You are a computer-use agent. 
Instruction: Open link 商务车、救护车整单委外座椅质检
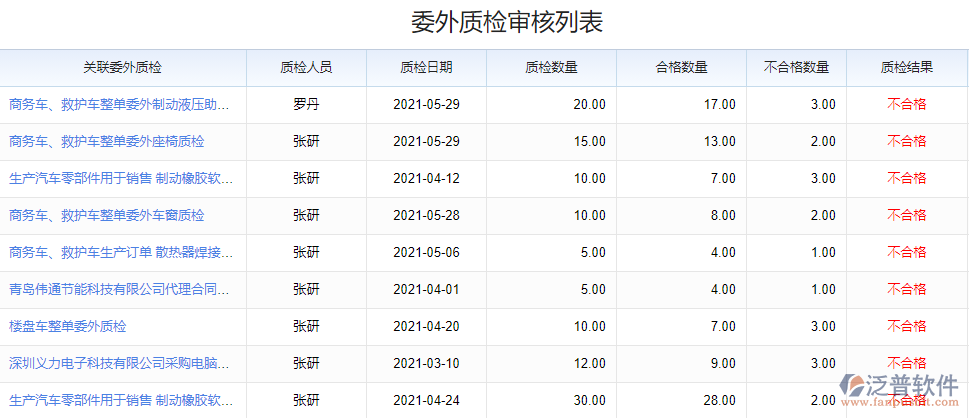[106, 141]
